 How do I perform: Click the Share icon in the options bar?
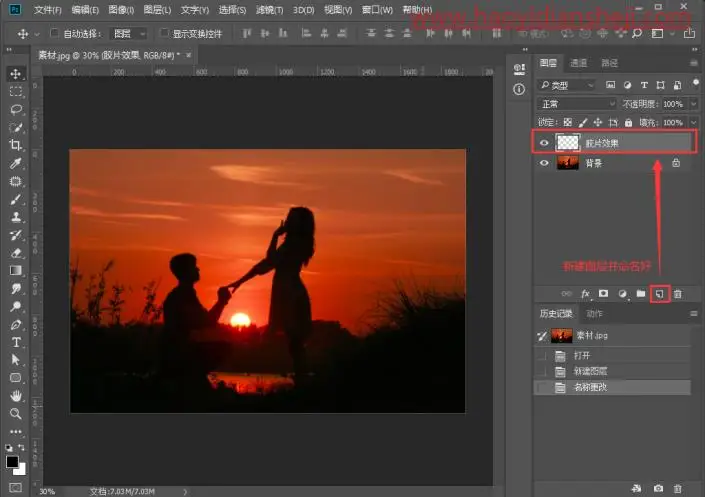click(x=689, y=33)
